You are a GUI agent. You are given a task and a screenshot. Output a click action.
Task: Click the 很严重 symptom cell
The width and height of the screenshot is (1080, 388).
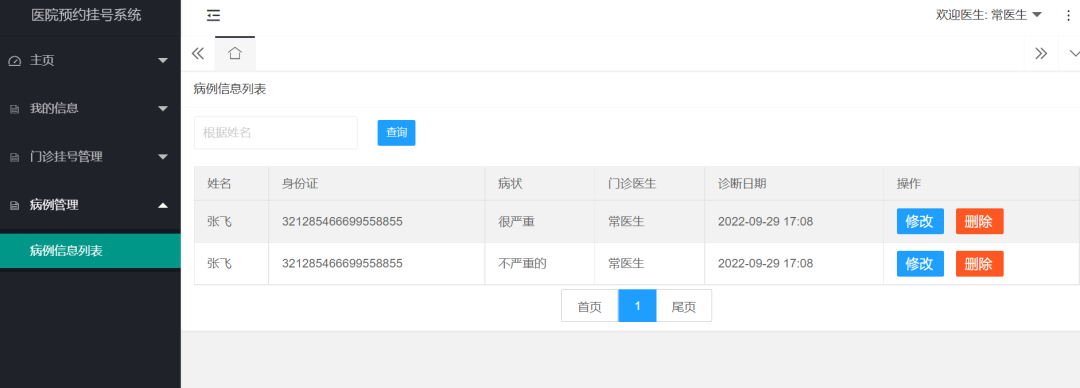tap(517, 222)
